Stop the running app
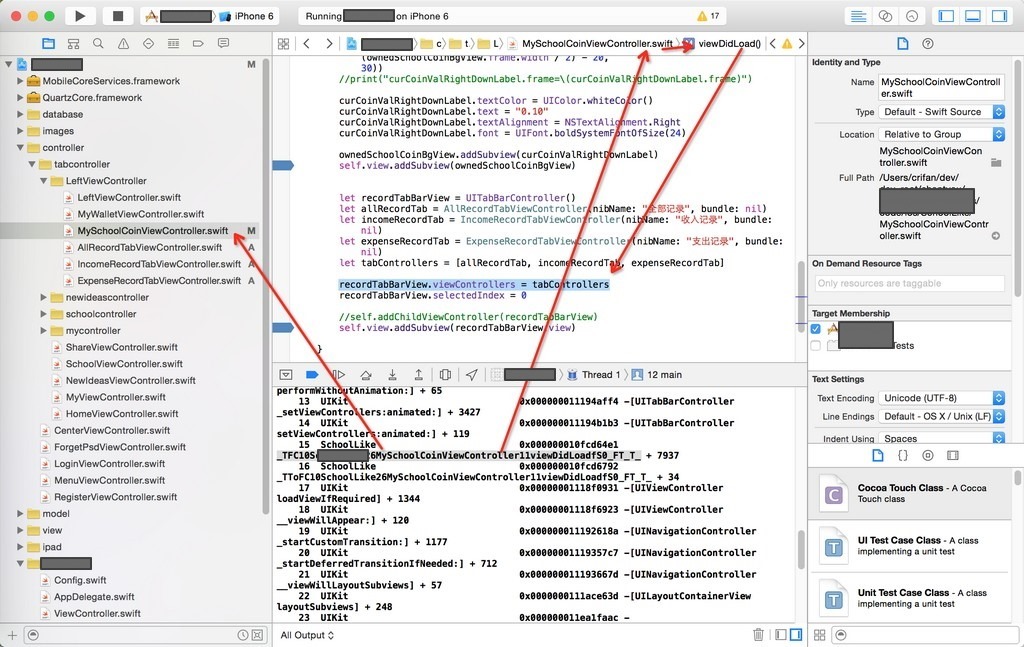This screenshot has width=1024, height=647. tap(118, 16)
